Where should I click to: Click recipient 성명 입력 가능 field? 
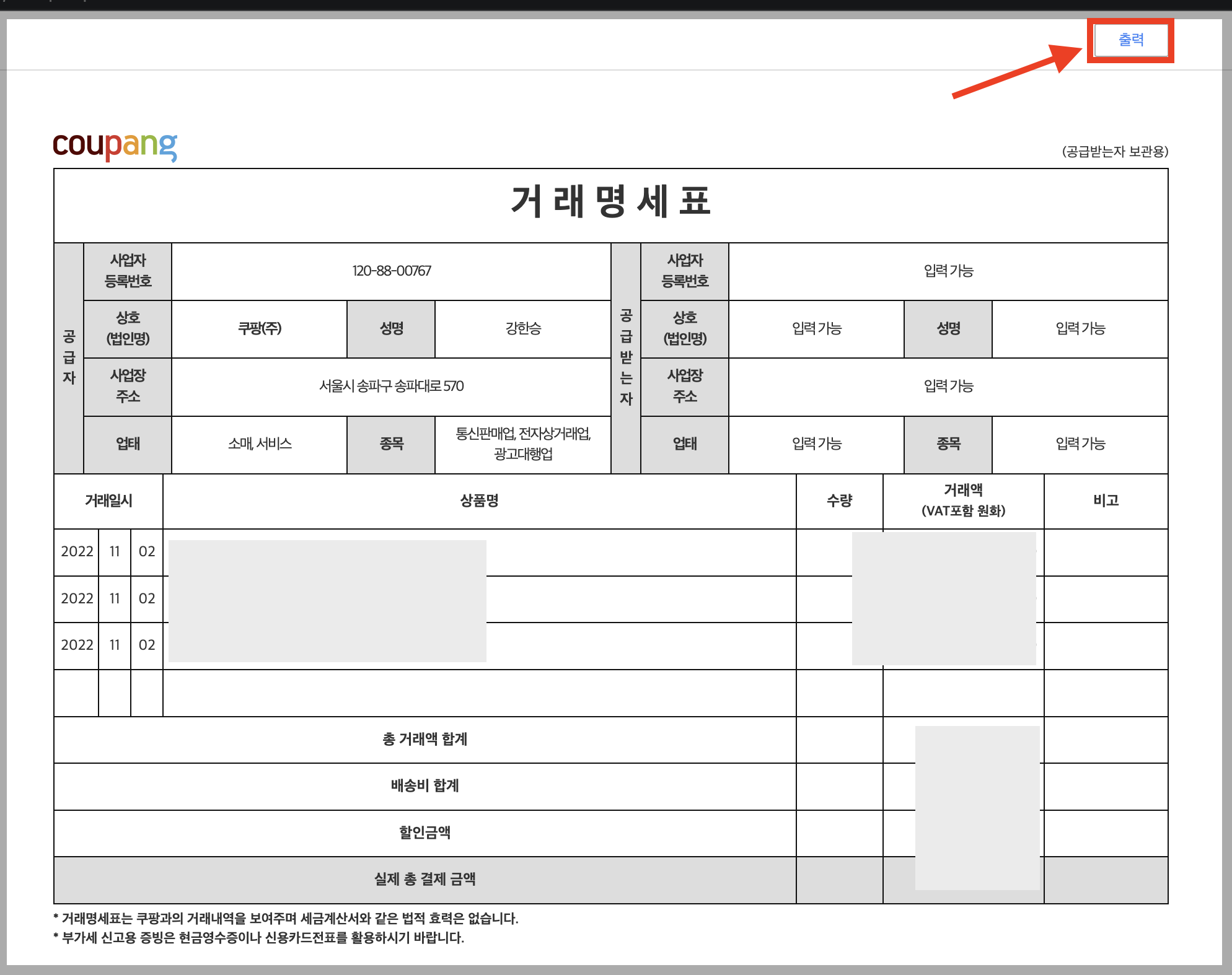tap(1080, 328)
